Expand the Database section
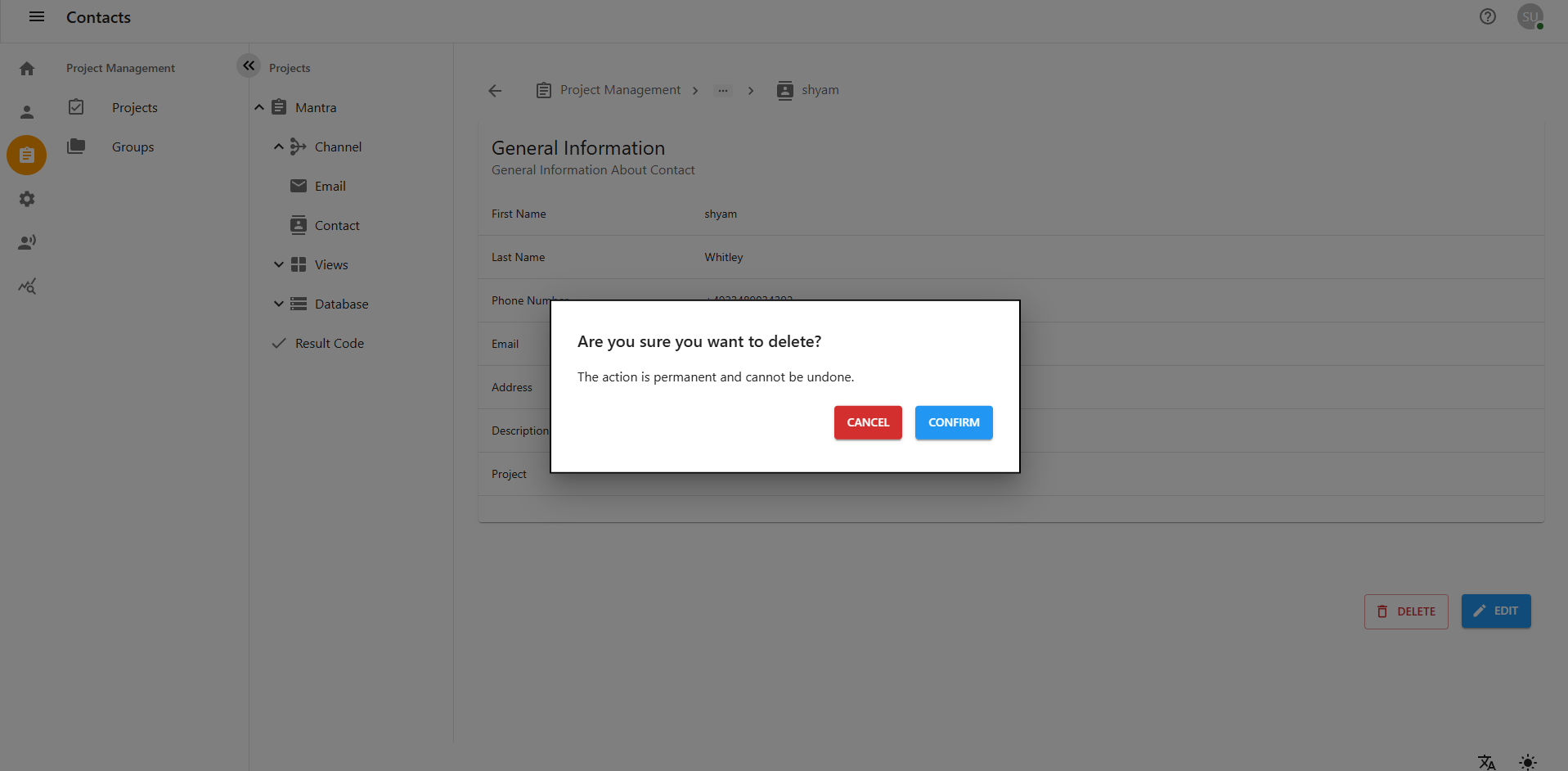This screenshot has width=1568, height=771. coord(279,304)
